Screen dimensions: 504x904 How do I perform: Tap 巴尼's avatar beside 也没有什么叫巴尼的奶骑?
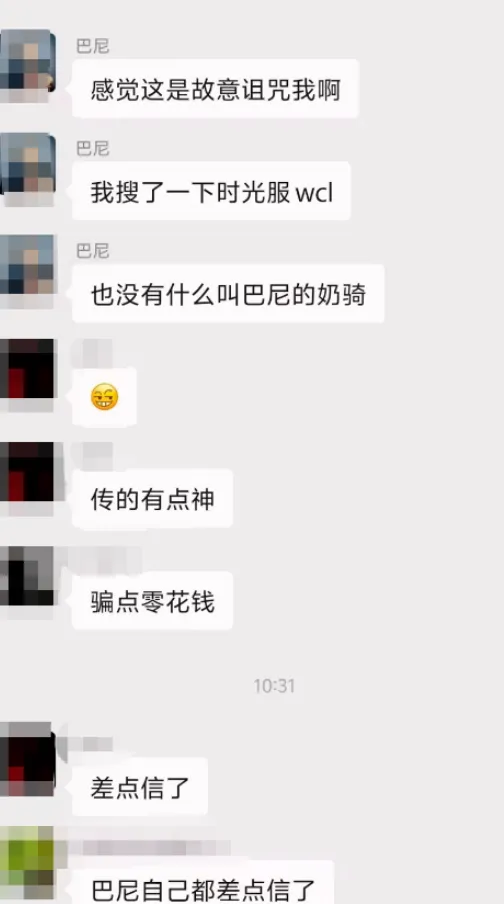click(x=27, y=267)
